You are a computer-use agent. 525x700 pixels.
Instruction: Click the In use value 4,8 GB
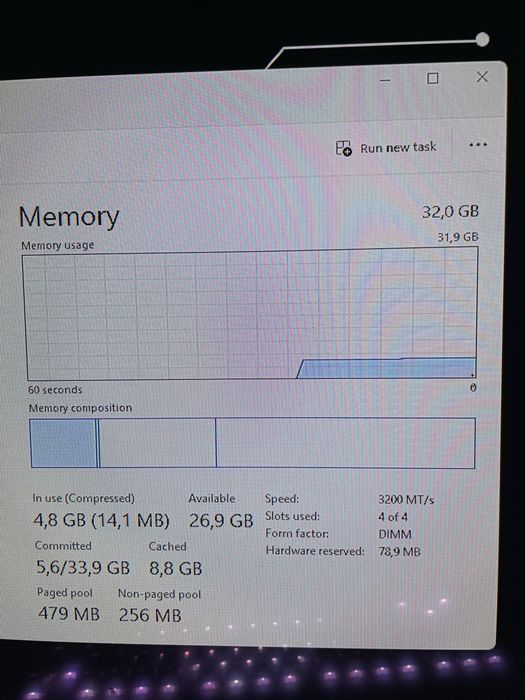pyautogui.click(x=59, y=521)
